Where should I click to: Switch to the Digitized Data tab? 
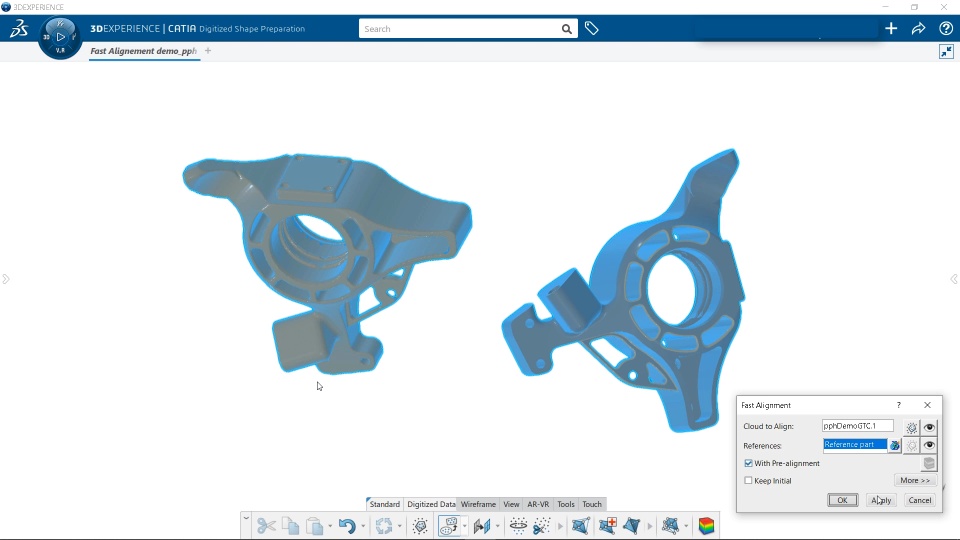[x=431, y=504]
